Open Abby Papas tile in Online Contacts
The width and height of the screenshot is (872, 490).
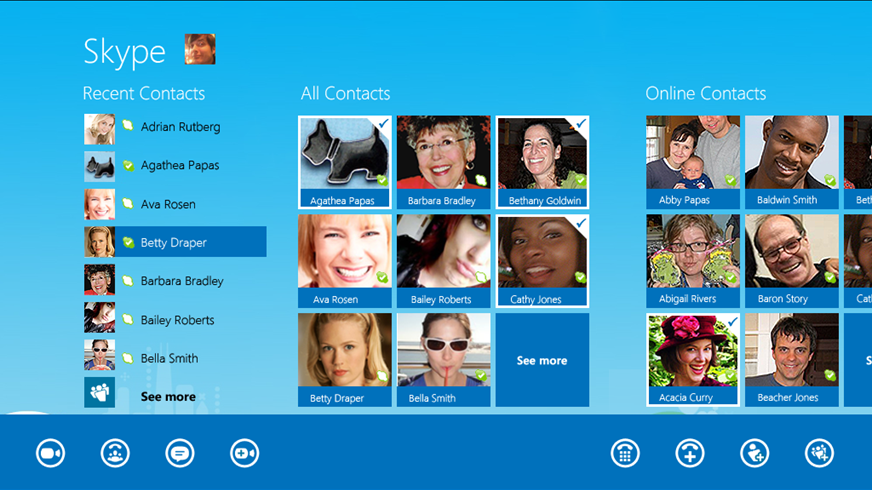coord(693,162)
